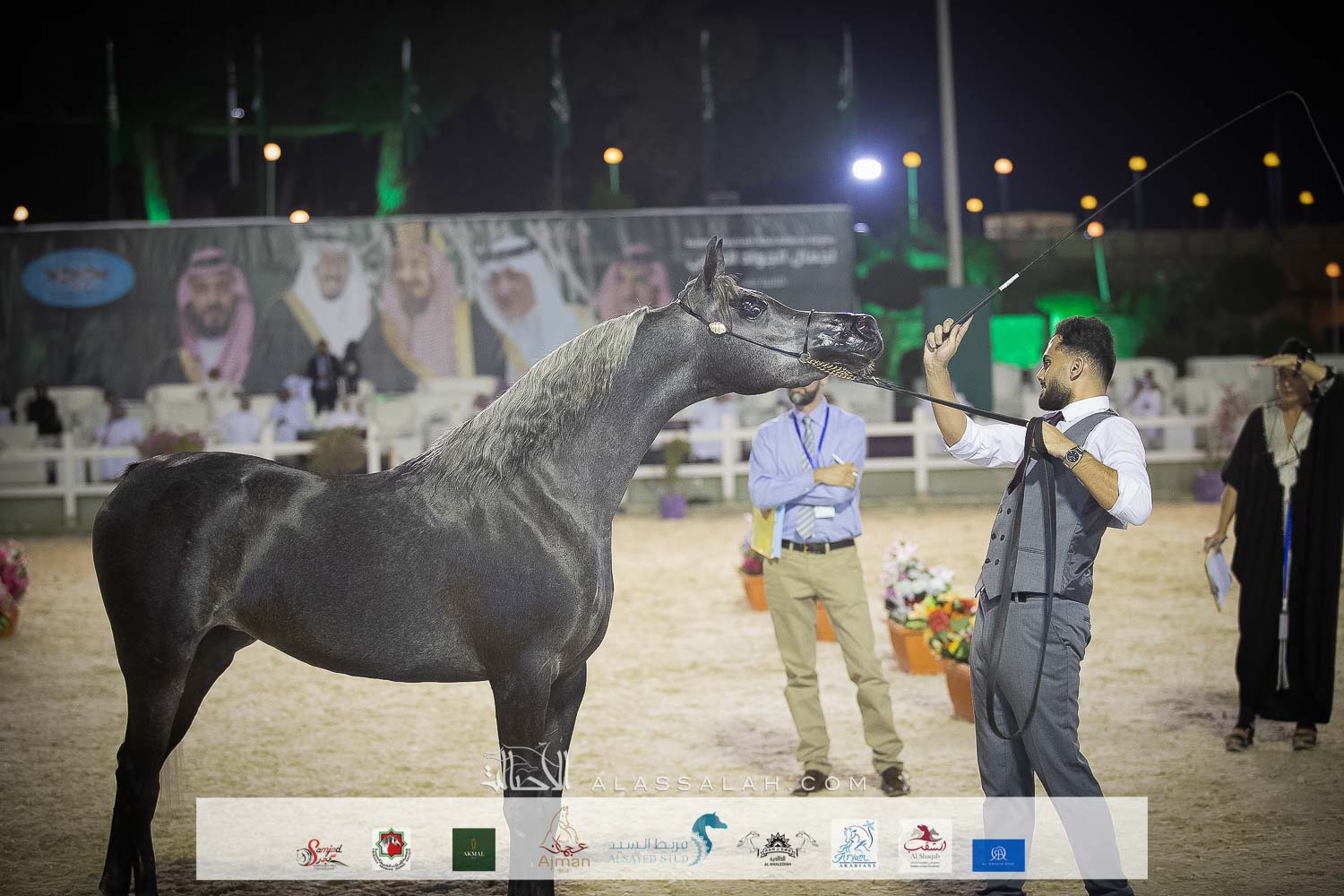
Task: Select the Al Khalediah twin-horse logo
Action: tap(779, 848)
